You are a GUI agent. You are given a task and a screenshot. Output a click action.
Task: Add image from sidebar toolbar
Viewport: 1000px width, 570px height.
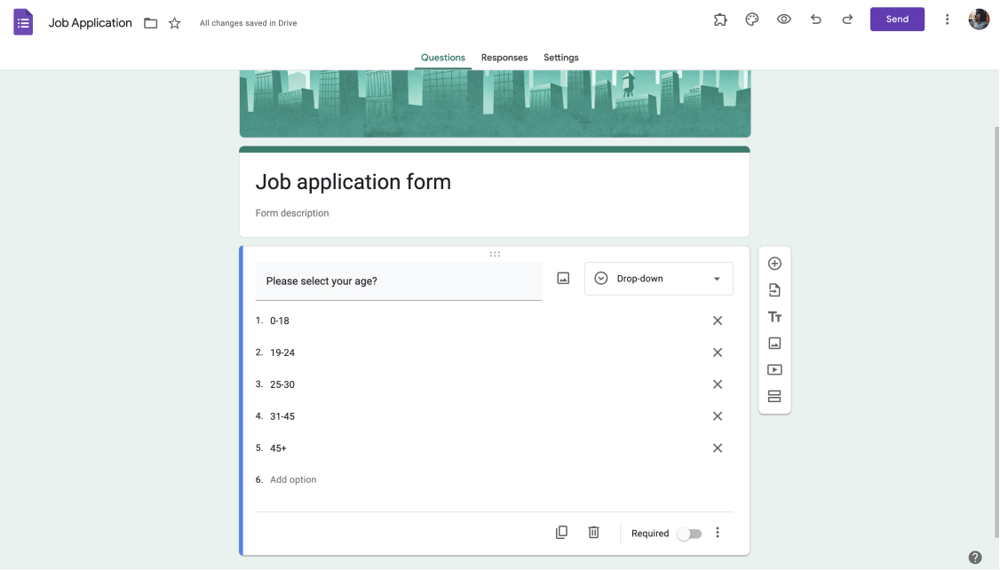[x=774, y=343]
